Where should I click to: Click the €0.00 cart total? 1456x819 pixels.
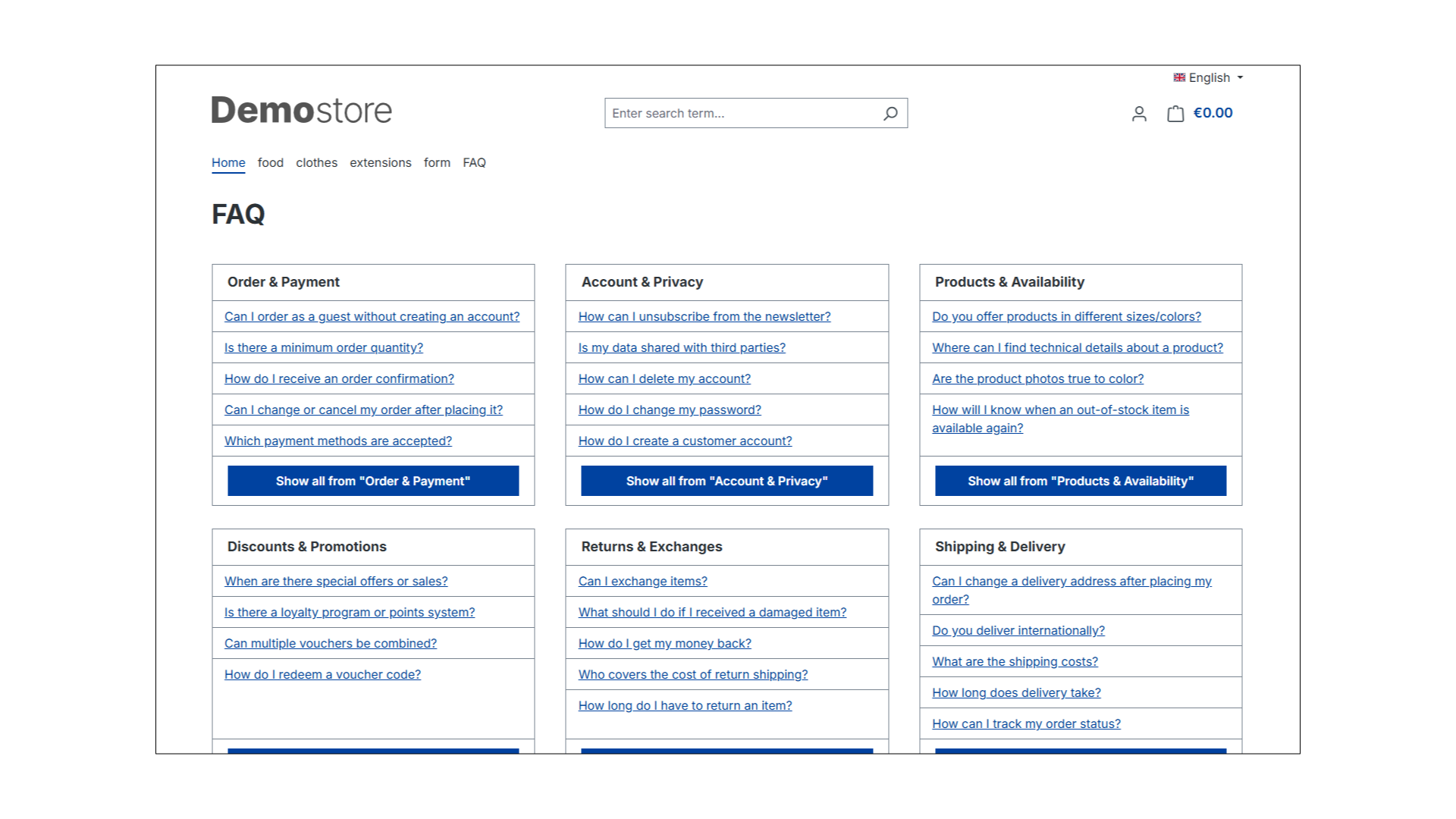pos(1213,113)
